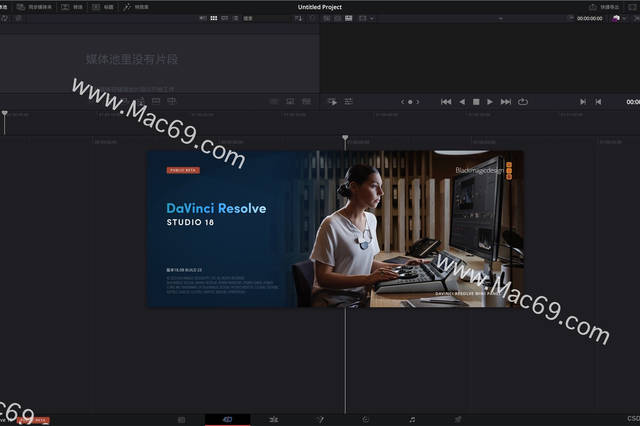Open the Titles (标题) panel
This screenshot has height=426, width=640.
[x=103, y=7]
